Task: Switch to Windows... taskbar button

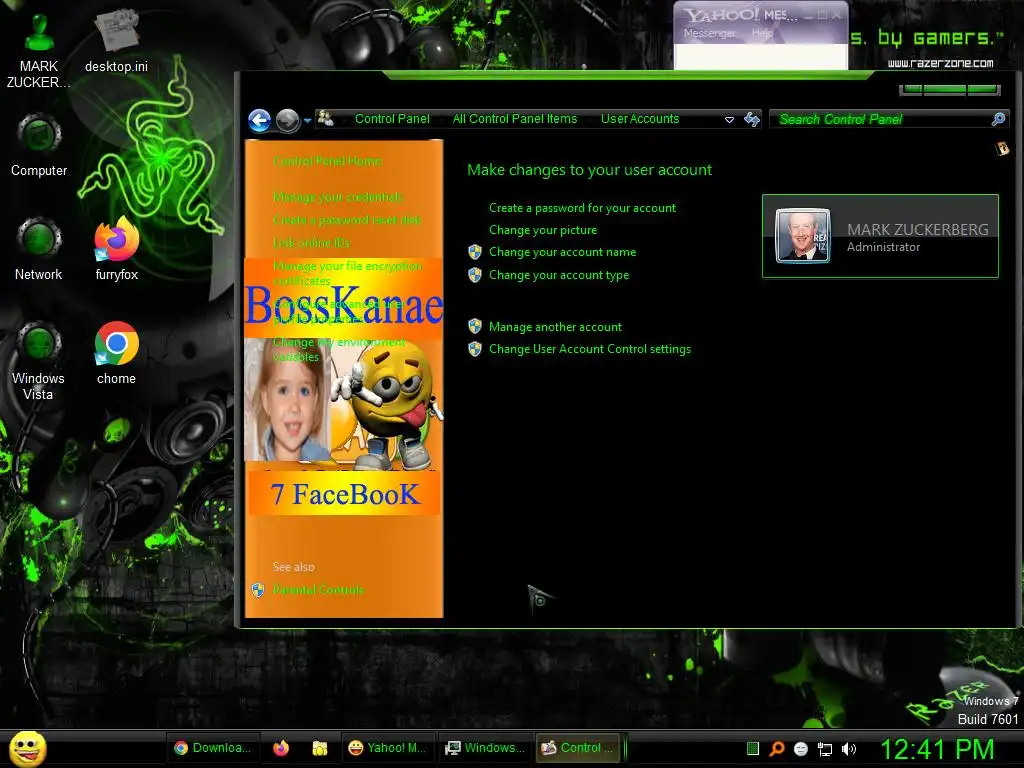Action: (x=484, y=748)
